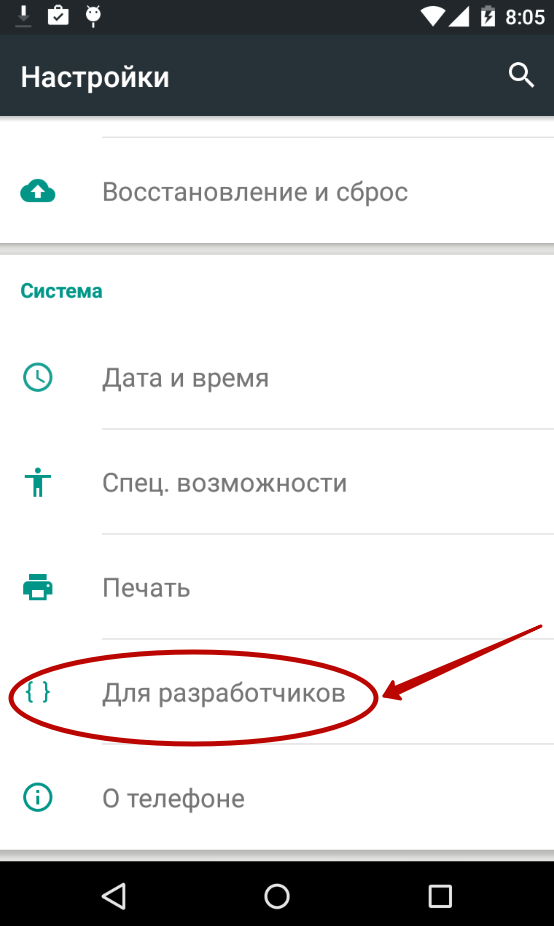554x926 pixels.
Task: Open Восстановление и сброс settings
Action: tap(277, 191)
